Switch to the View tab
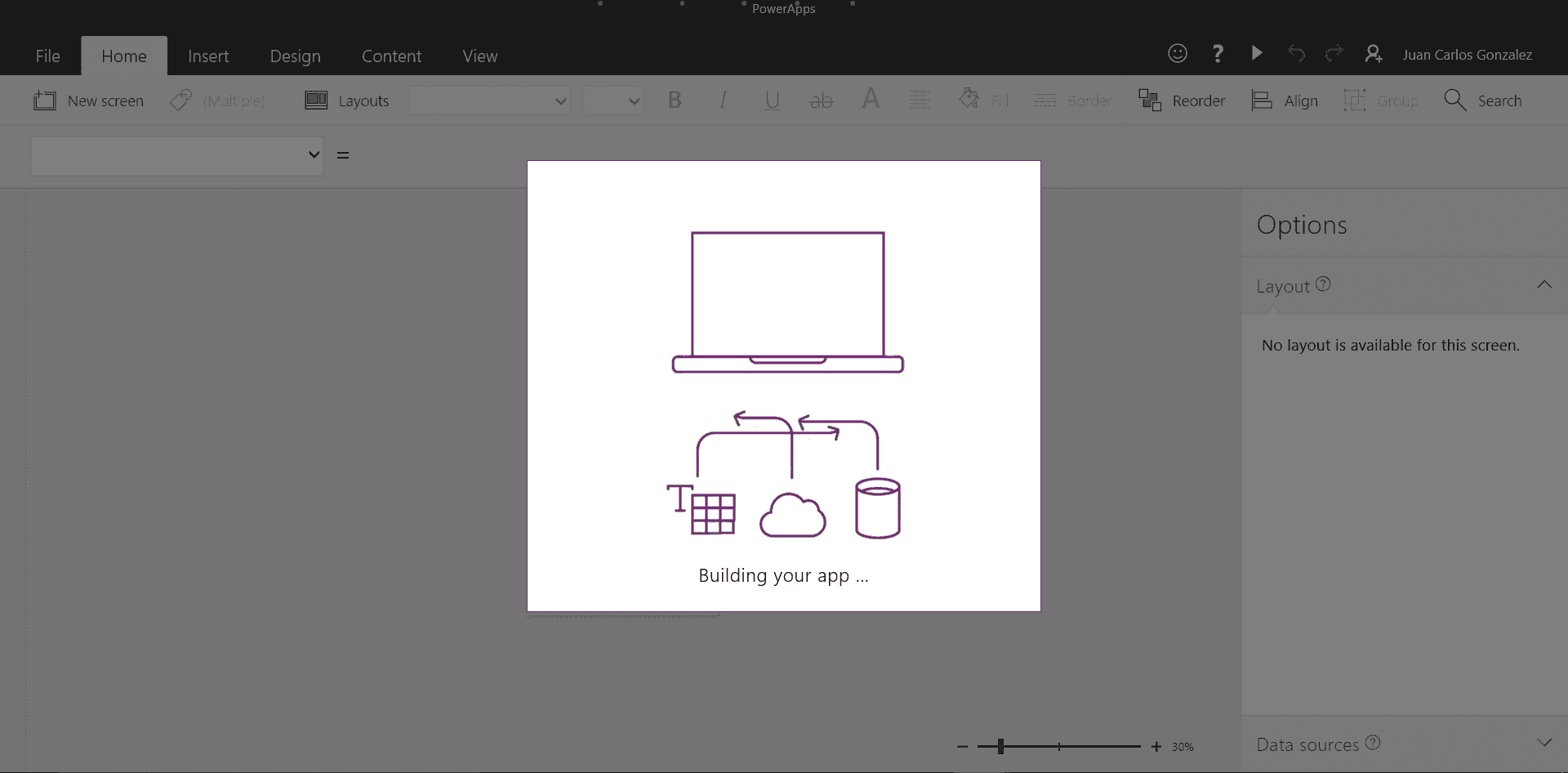The image size is (1568, 773). 480,56
